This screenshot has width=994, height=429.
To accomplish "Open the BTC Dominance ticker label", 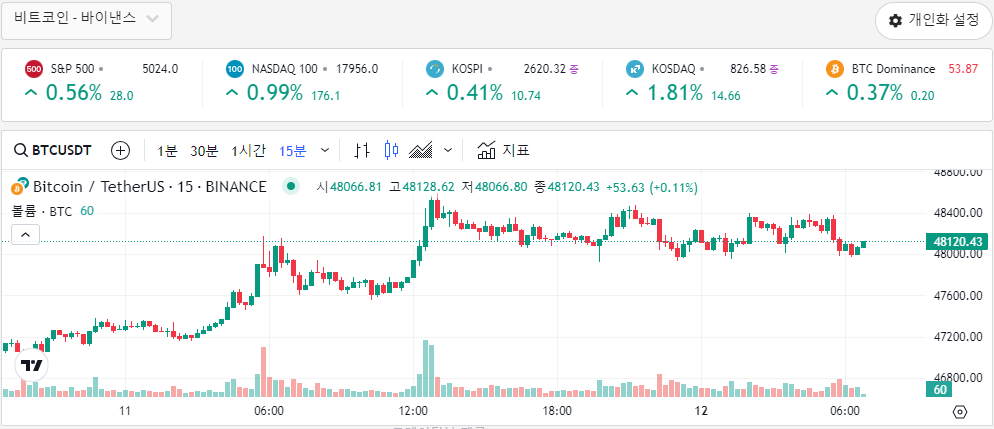I will pyautogui.click(x=893, y=68).
